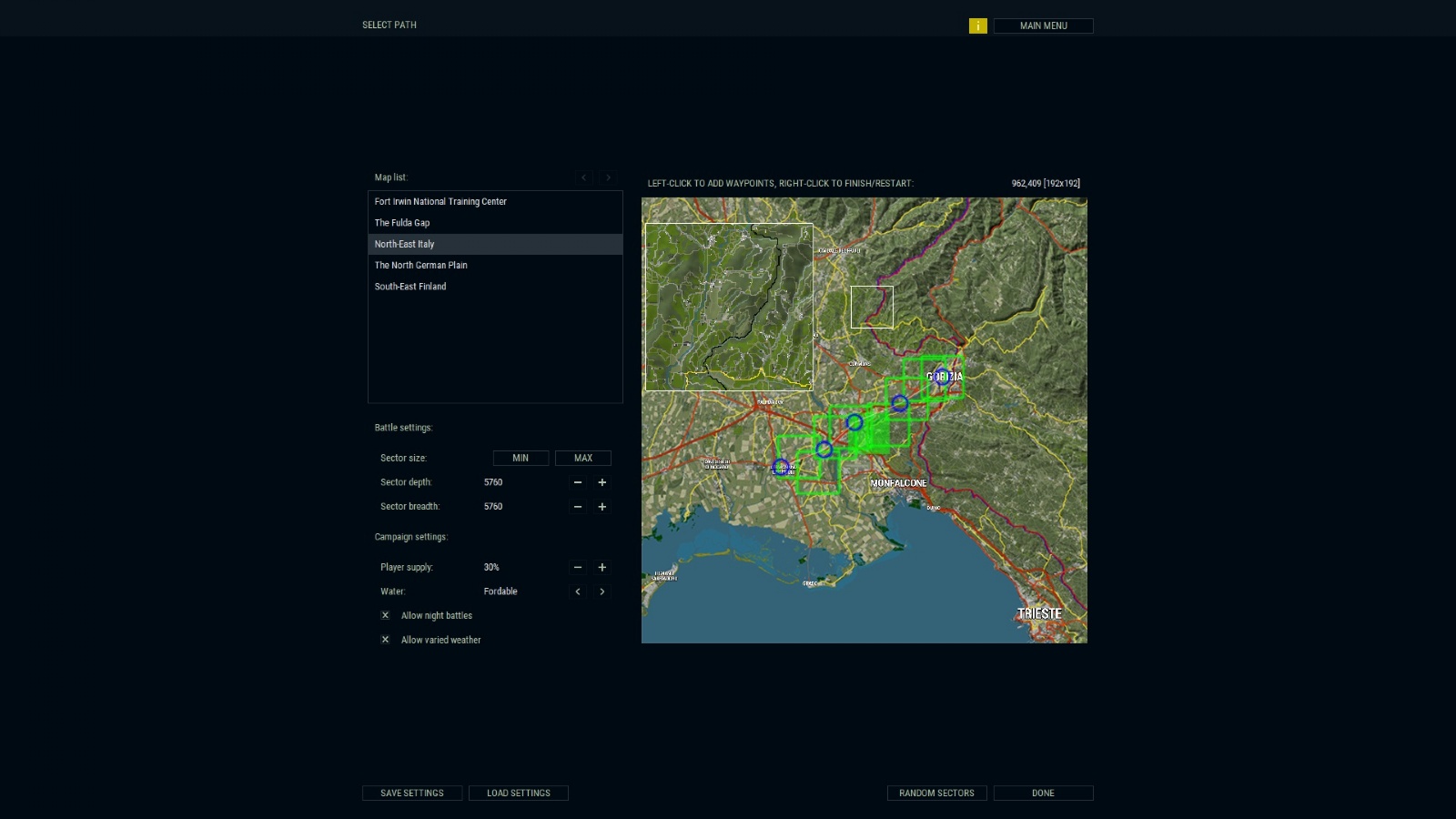Decrease sector breadth with minus icon

point(577,507)
